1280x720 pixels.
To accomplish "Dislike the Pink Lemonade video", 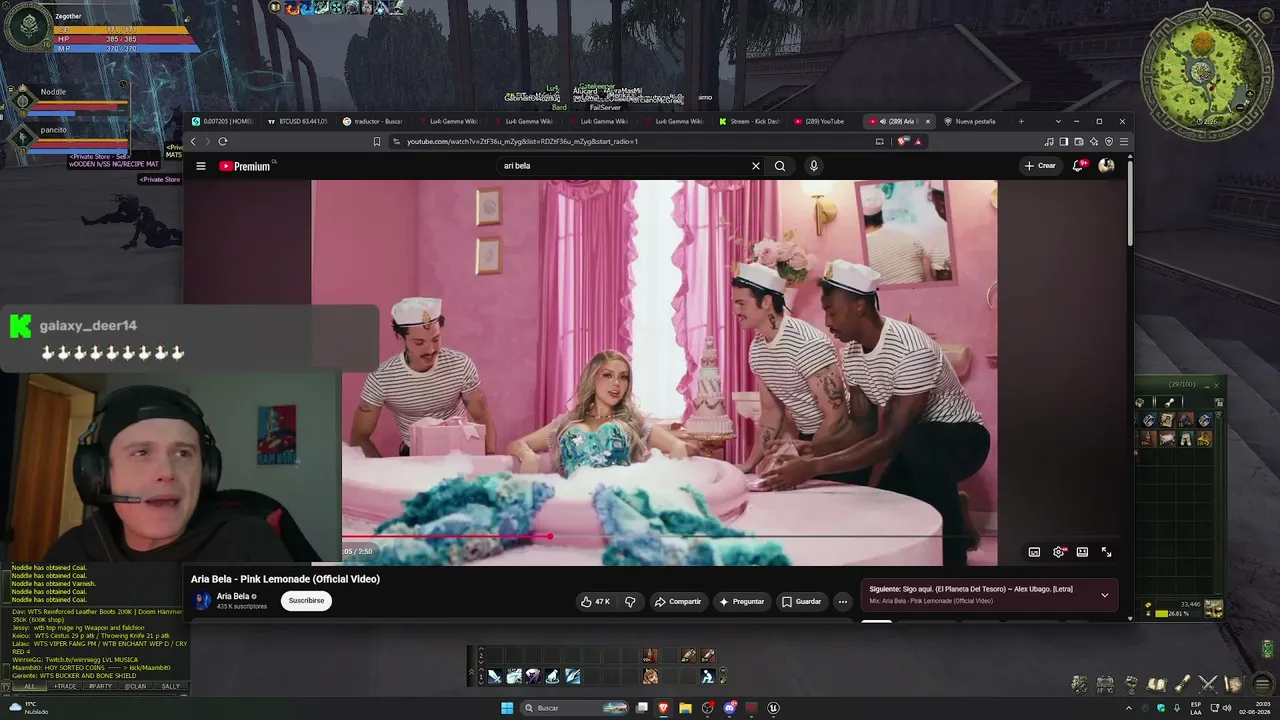I will coord(630,601).
